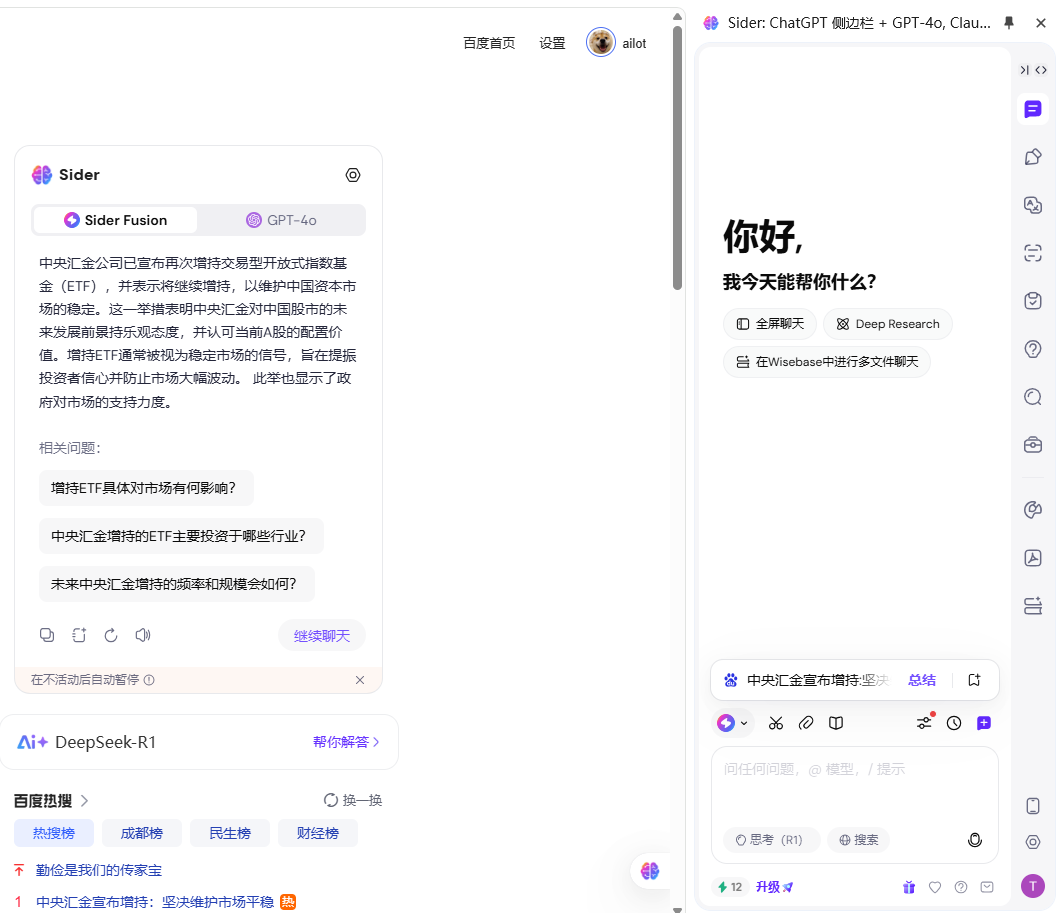This screenshot has width=1061, height=913.
Task: Click the paperclip attach file icon
Action: [806, 723]
